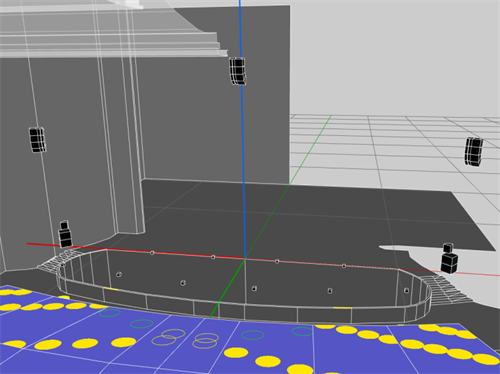This screenshot has height=374, width=500.
Task: Click the teal circle nearest the right yellow seats
Action: click(x=302, y=331)
